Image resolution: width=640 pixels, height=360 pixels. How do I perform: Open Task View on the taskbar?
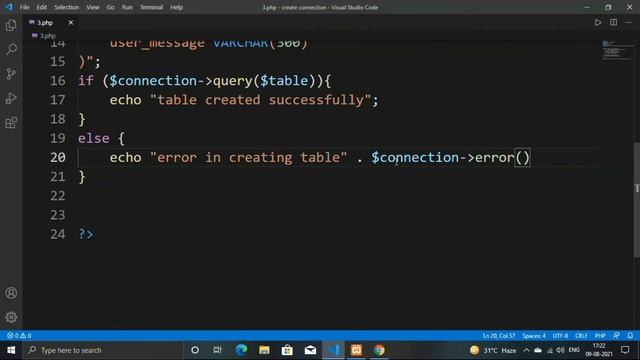tap(217, 350)
